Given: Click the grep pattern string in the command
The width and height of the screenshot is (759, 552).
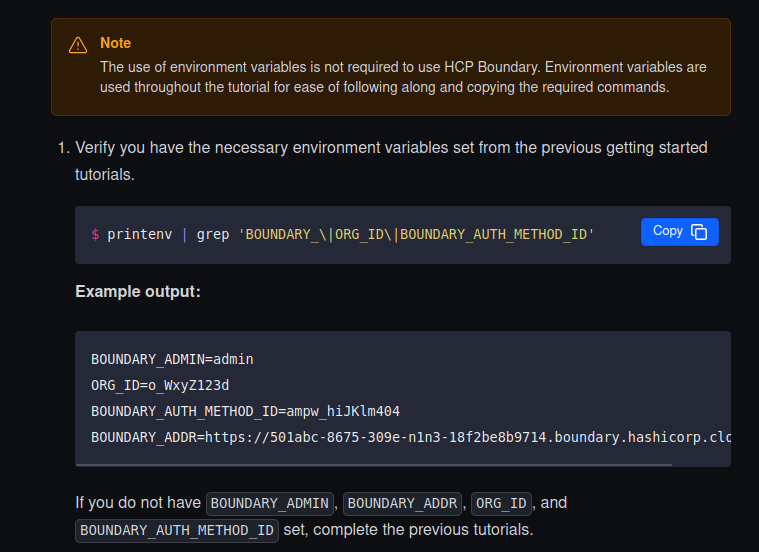Looking at the screenshot, I should 416,235.
